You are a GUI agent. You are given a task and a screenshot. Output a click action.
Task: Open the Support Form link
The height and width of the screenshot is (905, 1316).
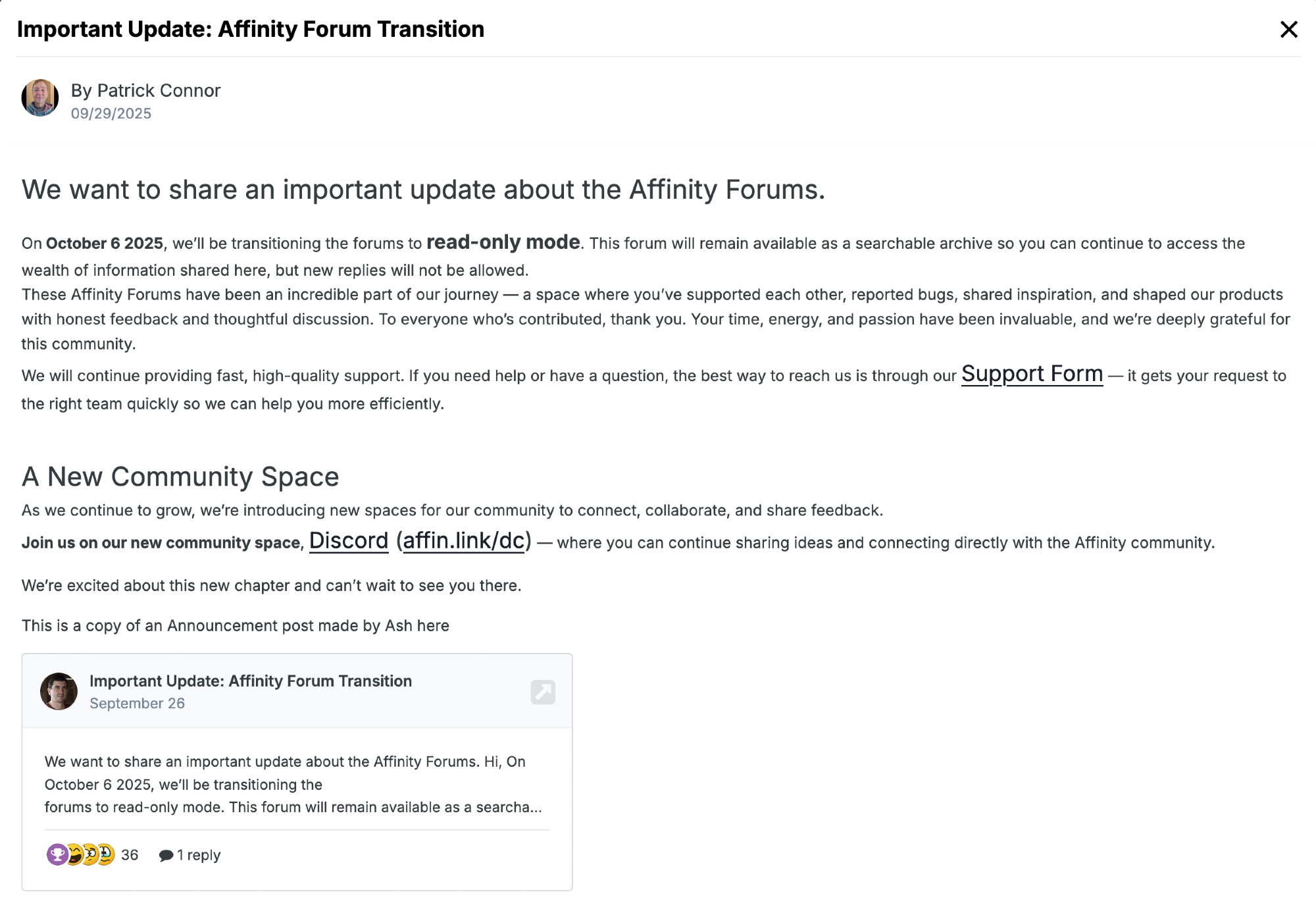(1031, 374)
